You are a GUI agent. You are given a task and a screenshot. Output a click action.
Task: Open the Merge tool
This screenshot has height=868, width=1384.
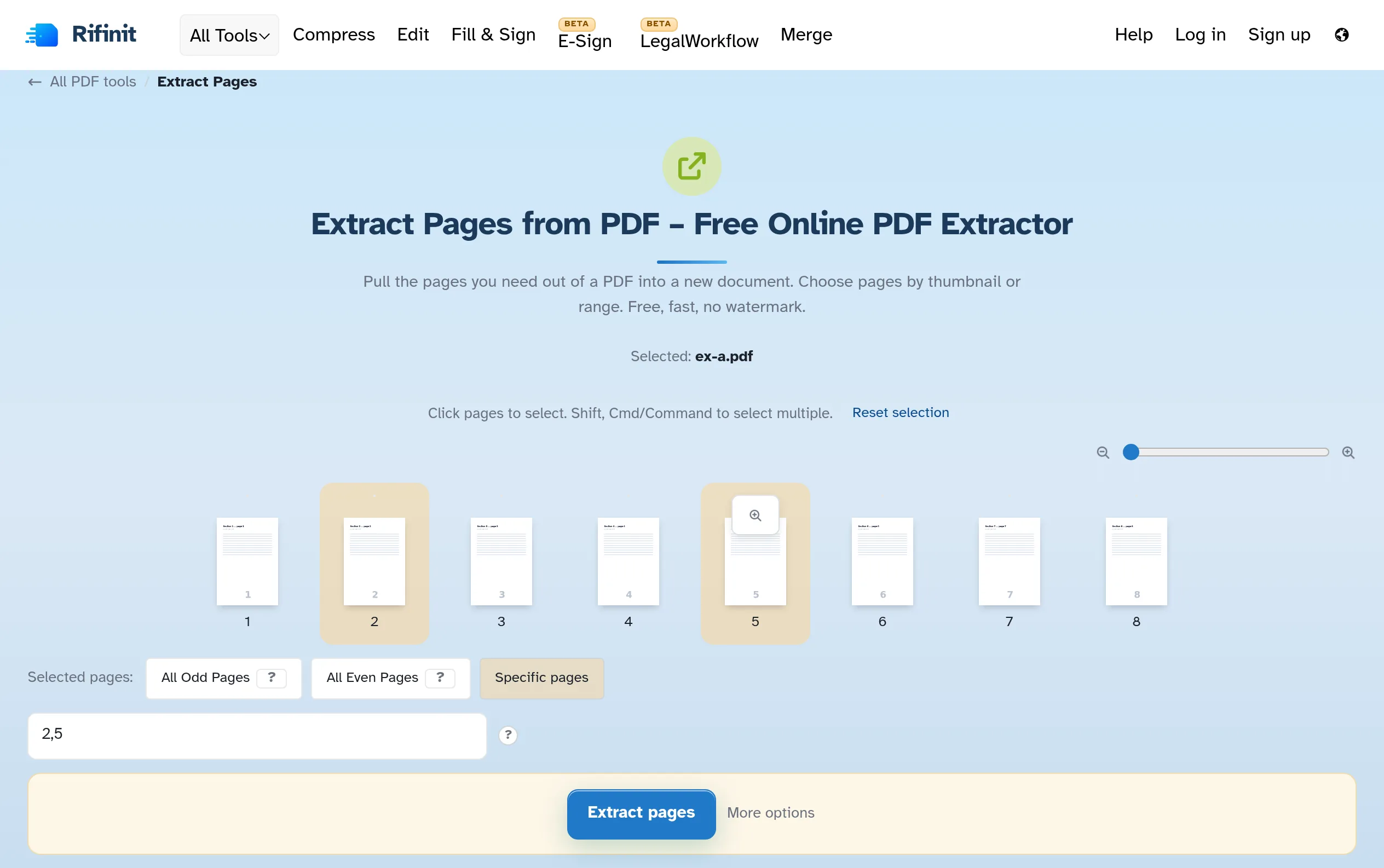click(806, 34)
